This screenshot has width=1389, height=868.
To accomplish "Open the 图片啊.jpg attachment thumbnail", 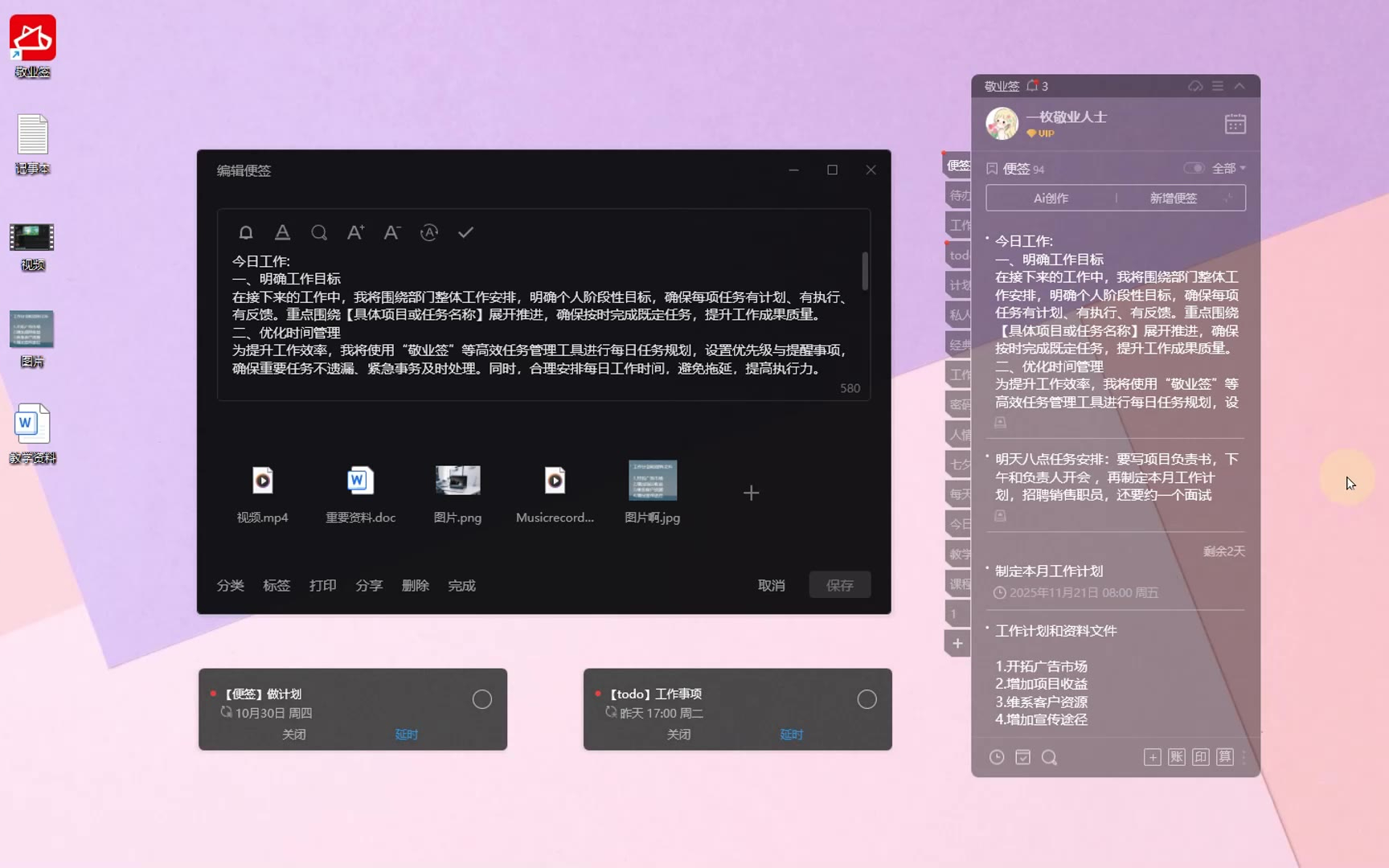I will pos(652,481).
